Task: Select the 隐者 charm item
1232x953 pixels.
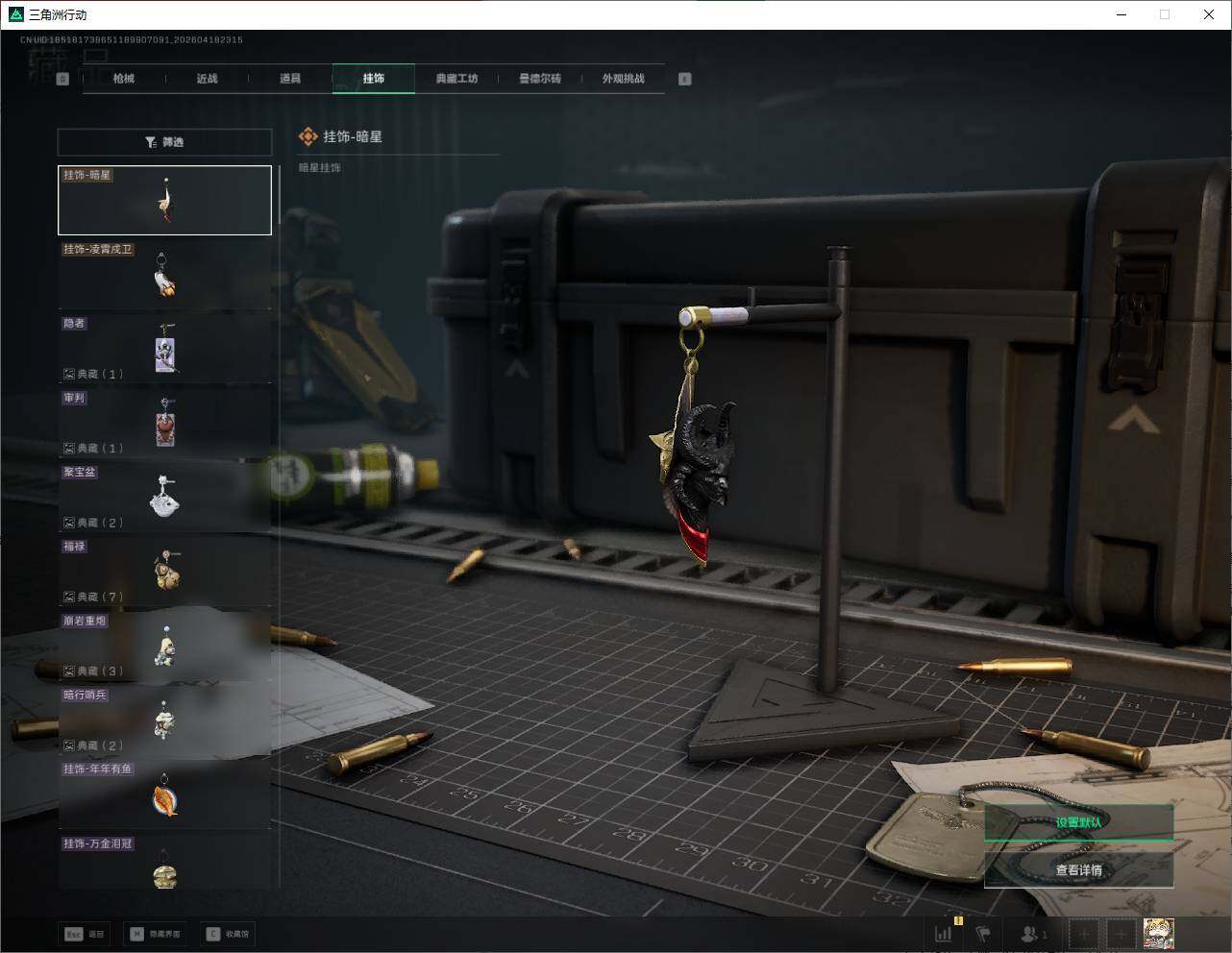Action: (164, 349)
